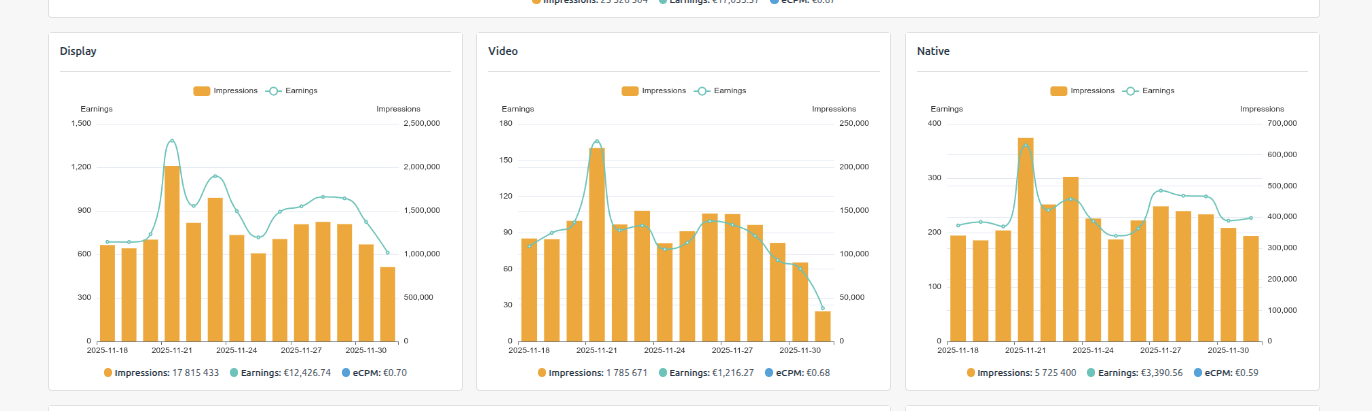The image size is (1372, 411).
Task: Click the Earnings peak point in Display chart
Action: pyautogui.click(x=172, y=141)
